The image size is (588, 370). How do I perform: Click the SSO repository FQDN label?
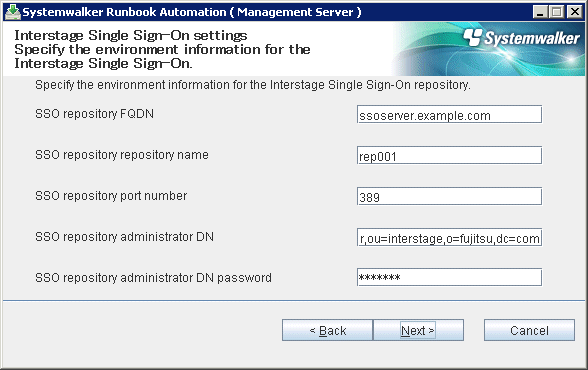94,114
